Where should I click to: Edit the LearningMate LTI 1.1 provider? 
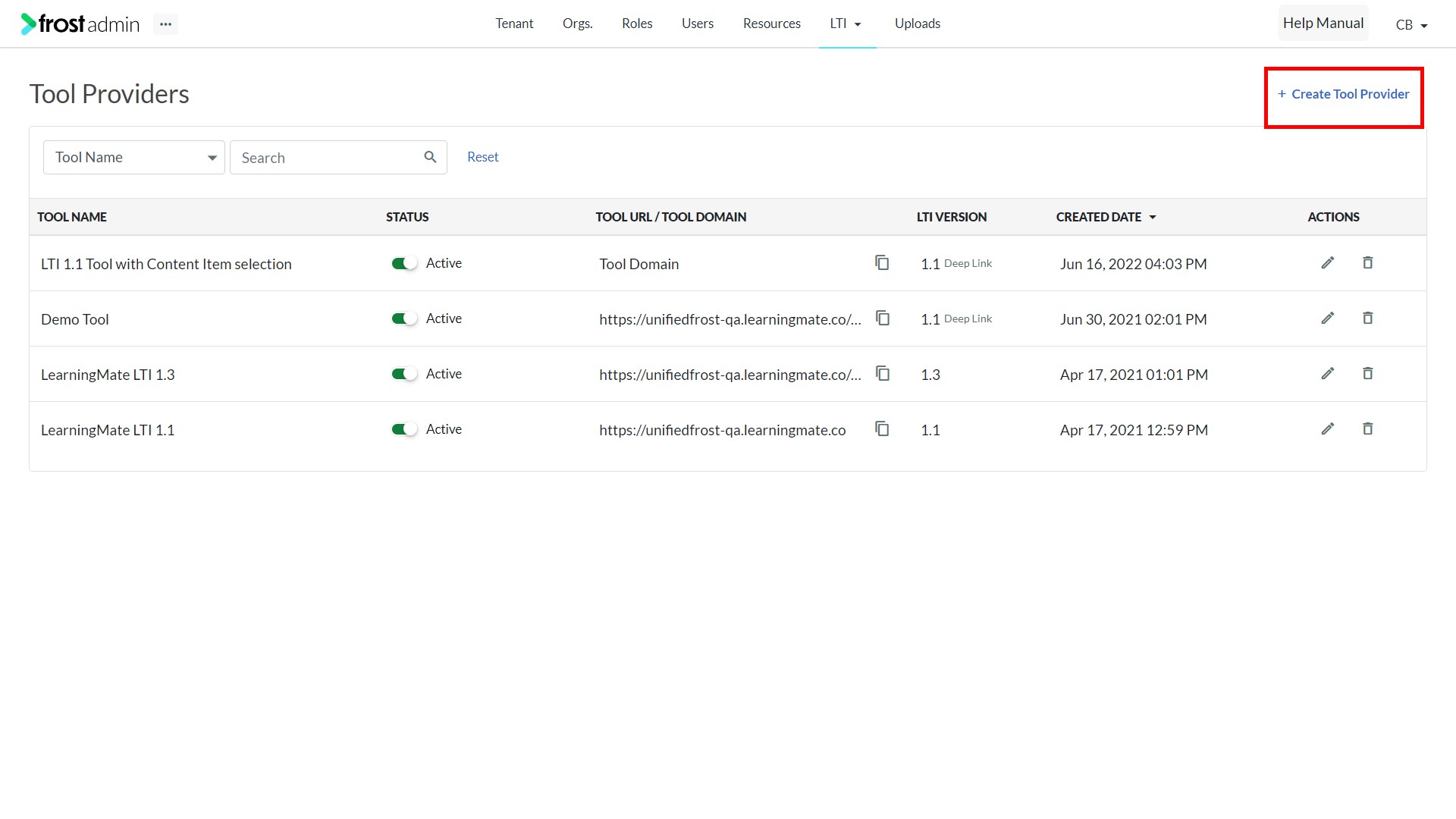pos(1328,428)
